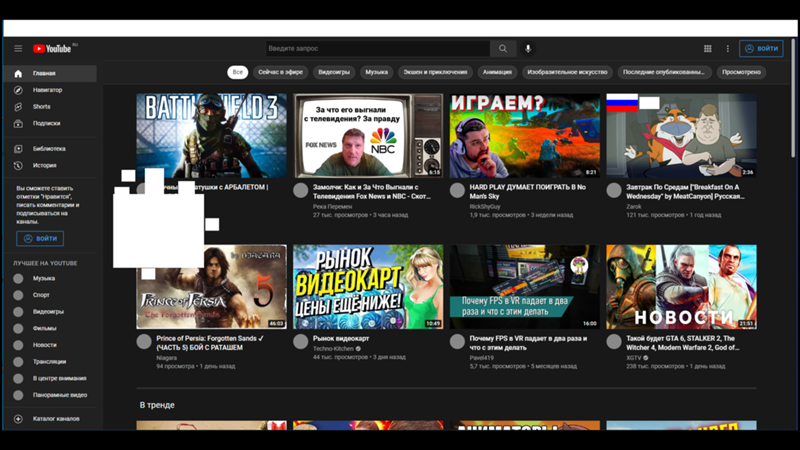Open the Prince of Persia thumbnail
The height and width of the screenshot is (450, 800).
pyautogui.click(x=211, y=287)
